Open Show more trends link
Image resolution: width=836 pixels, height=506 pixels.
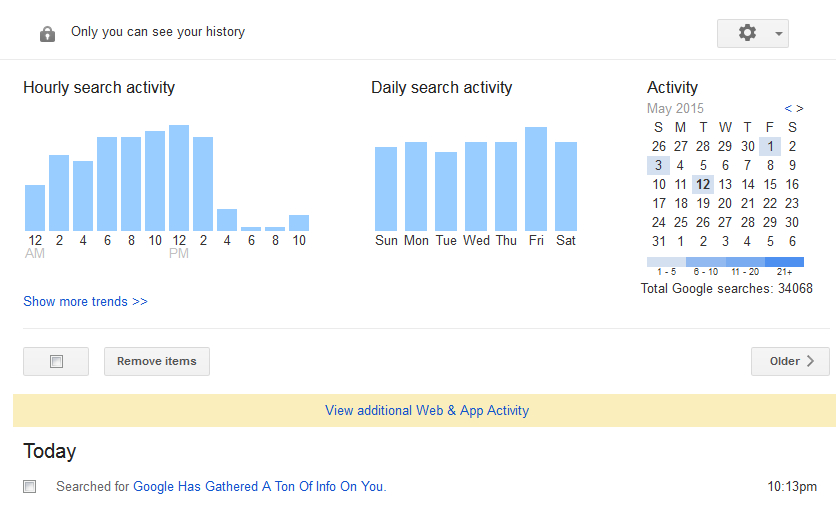85,301
